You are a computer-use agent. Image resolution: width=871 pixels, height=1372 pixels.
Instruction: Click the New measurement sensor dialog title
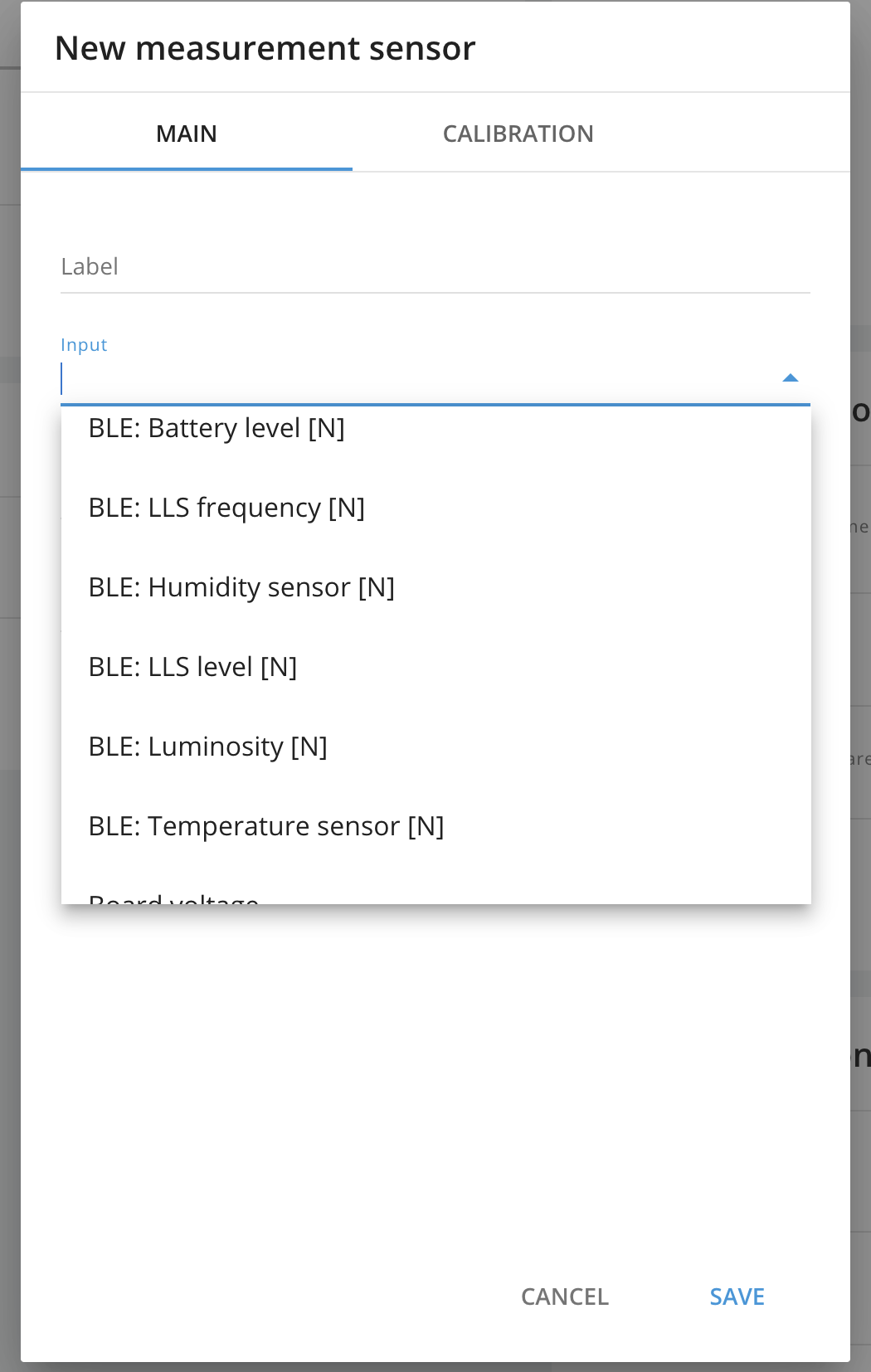265,48
